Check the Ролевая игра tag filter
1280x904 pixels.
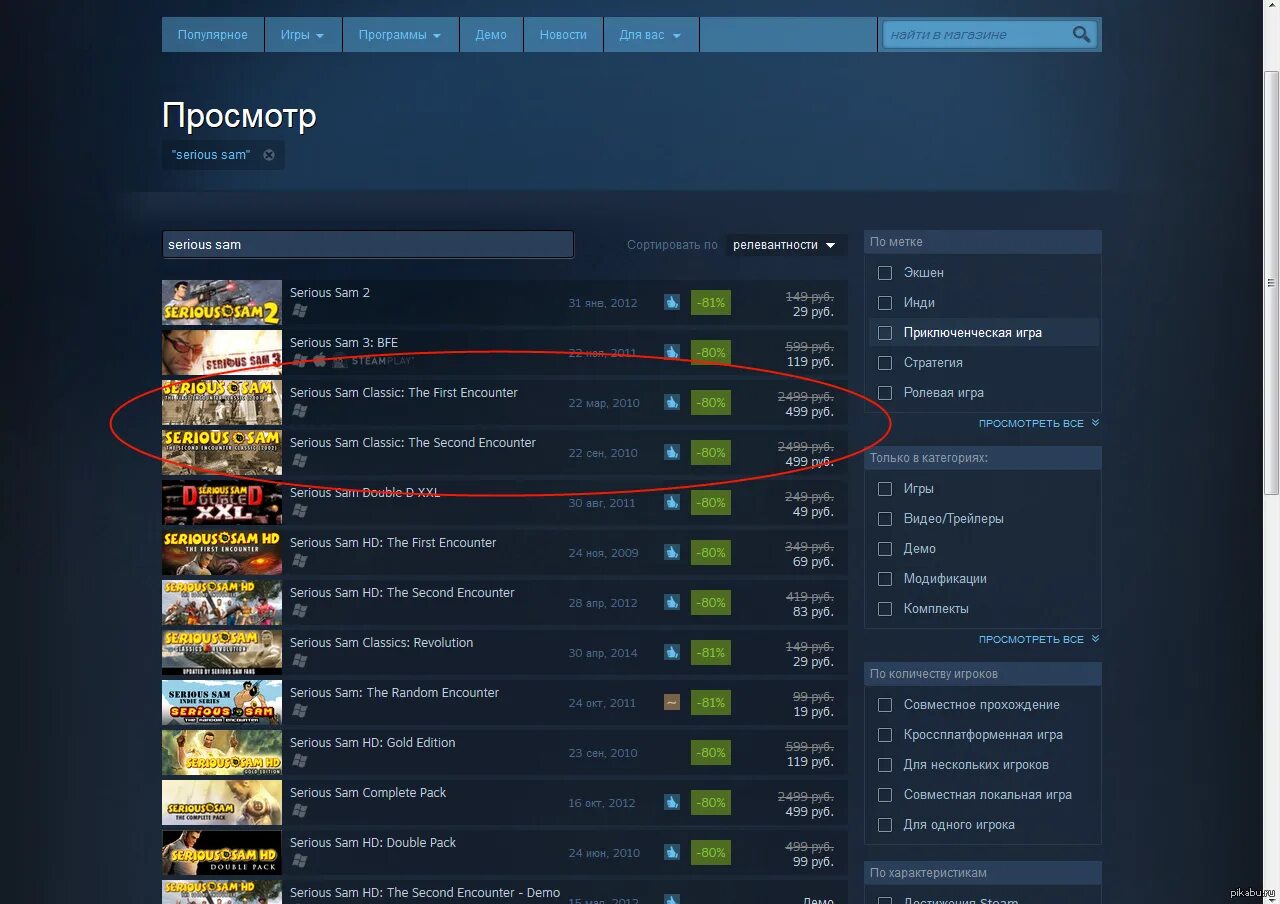pos(885,392)
